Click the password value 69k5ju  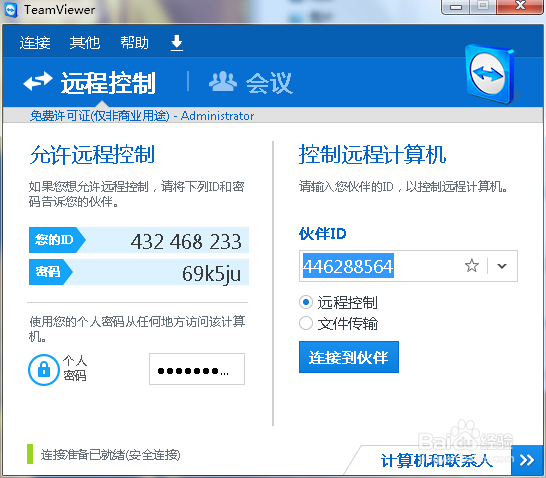click(x=211, y=274)
